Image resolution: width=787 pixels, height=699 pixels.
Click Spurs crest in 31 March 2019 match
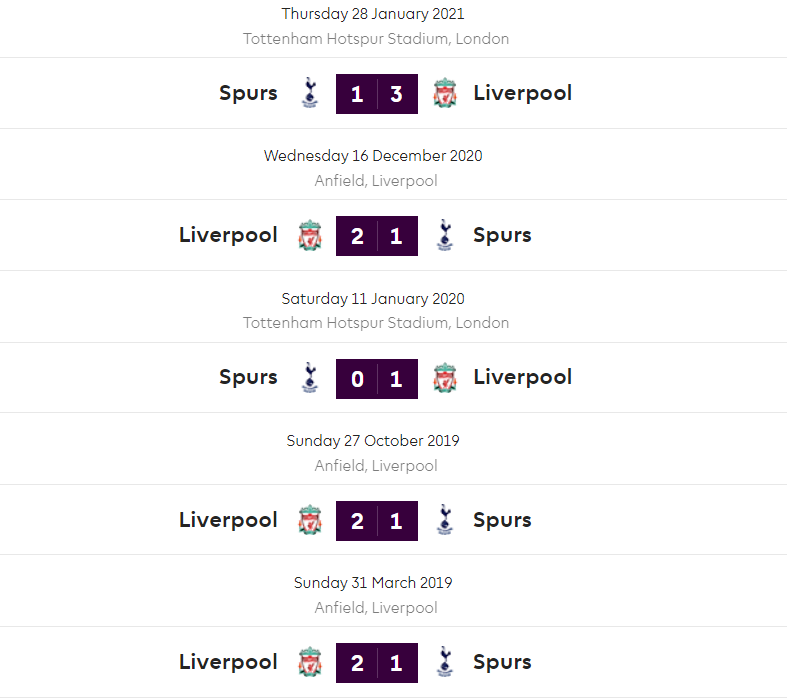click(445, 662)
